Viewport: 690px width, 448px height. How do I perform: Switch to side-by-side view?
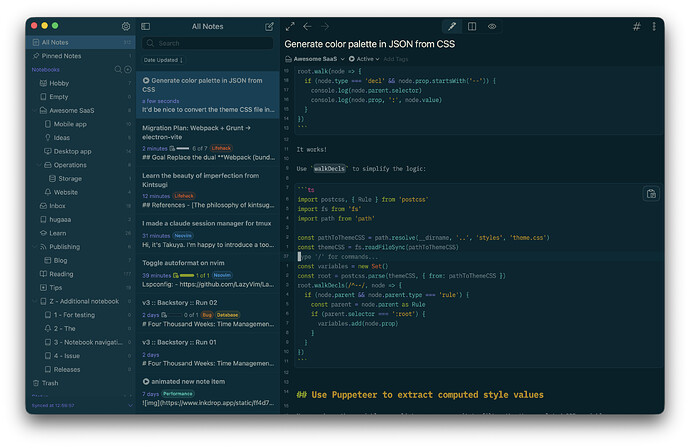[472, 26]
